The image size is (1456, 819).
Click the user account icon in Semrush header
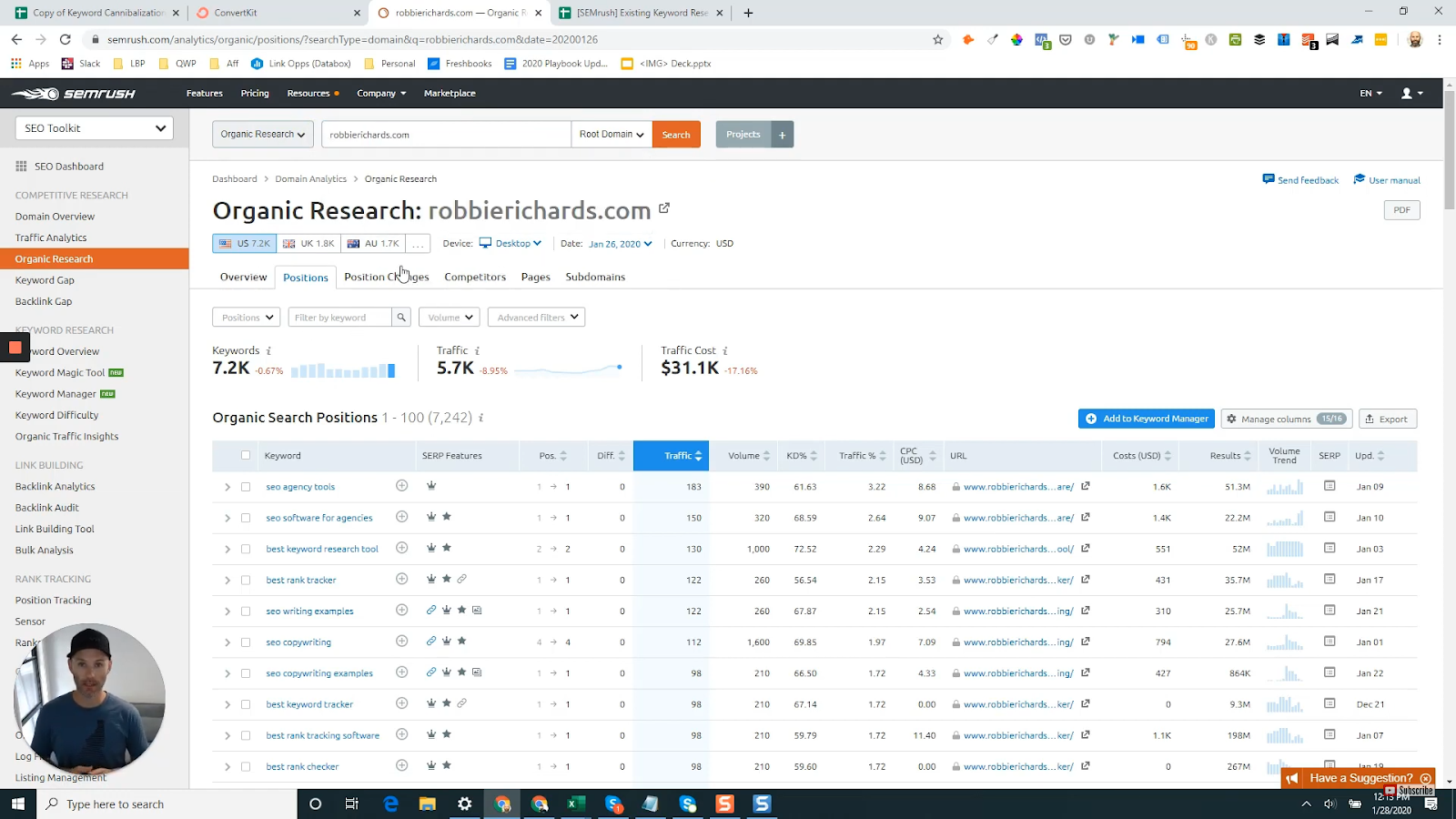pyautogui.click(x=1411, y=93)
